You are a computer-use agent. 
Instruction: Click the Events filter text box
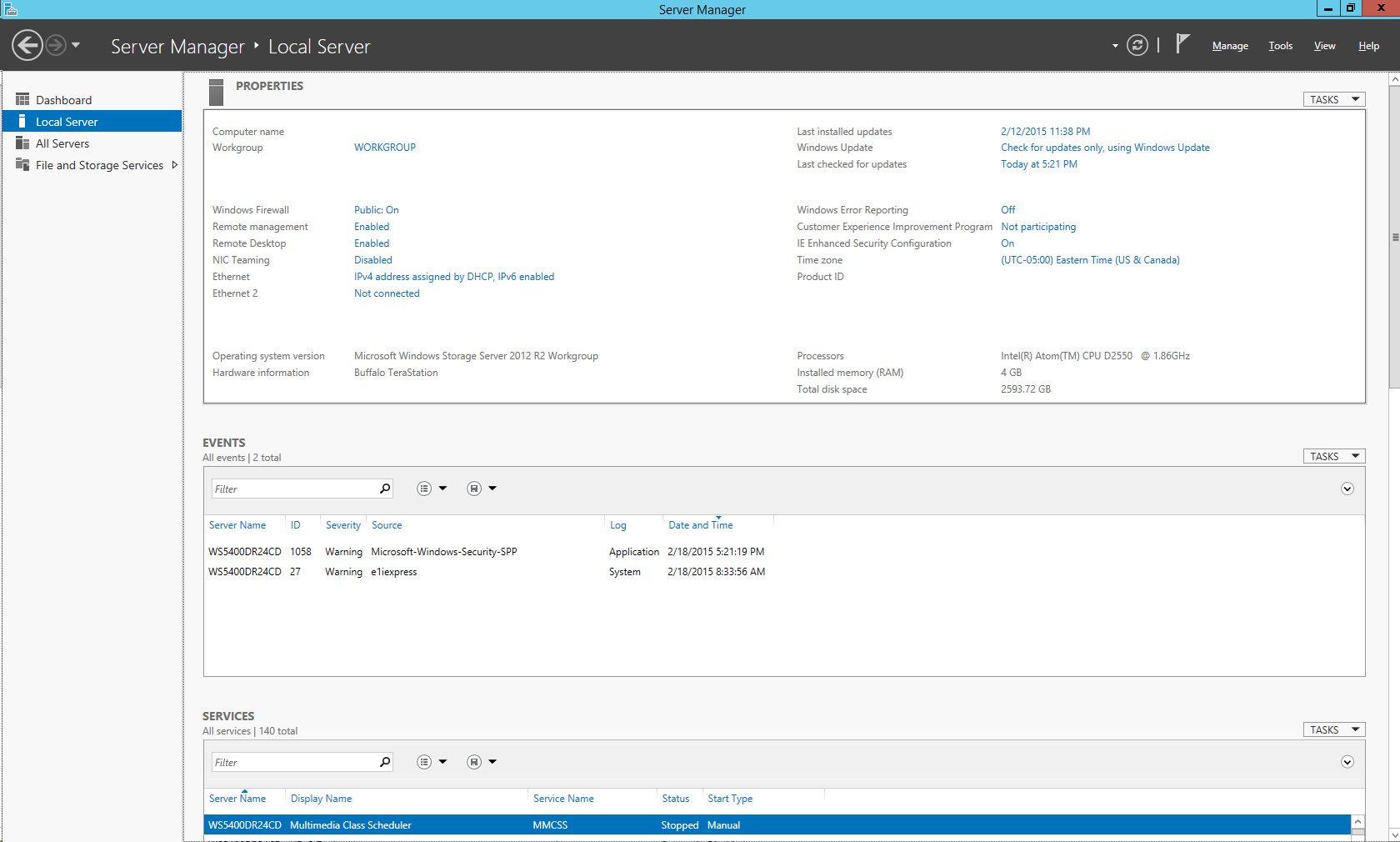(293, 489)
